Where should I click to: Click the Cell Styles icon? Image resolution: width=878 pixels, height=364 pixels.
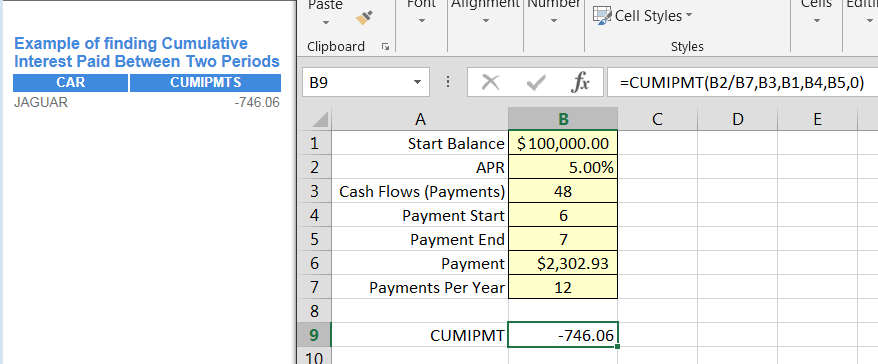602,16
